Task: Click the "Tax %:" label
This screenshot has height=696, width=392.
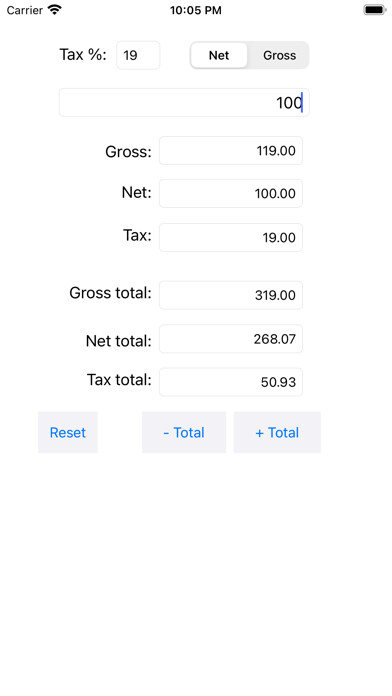Action: [x=83, y=55]
